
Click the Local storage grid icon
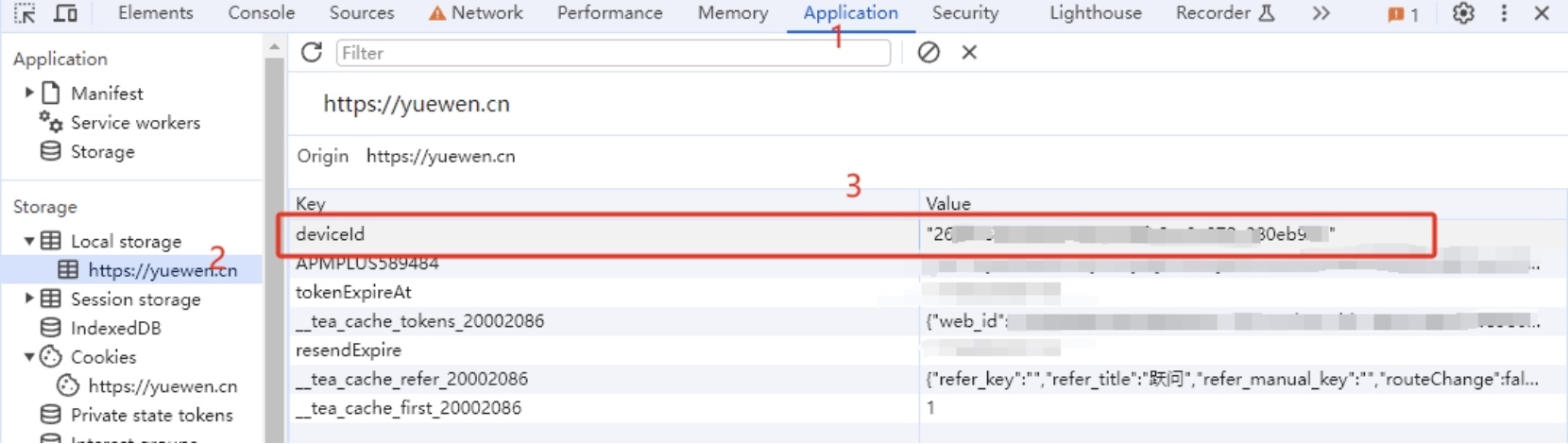point(51,241)
